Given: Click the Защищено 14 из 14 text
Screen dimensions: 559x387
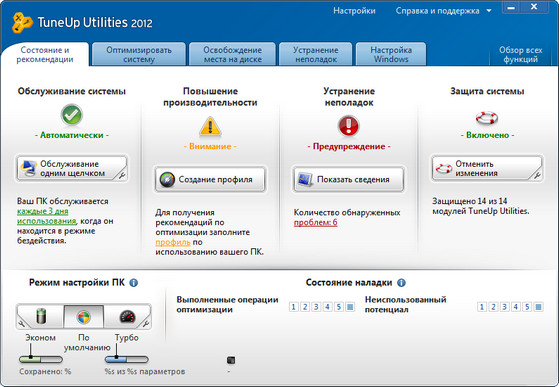Looking at the screenshot, I should (470, 201).
